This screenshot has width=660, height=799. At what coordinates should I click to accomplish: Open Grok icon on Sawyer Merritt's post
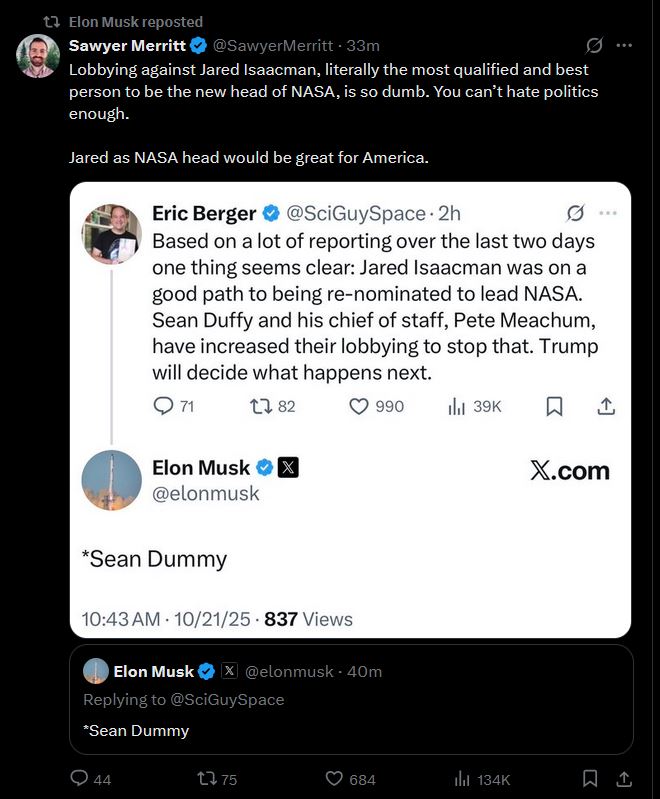(594, 45)
